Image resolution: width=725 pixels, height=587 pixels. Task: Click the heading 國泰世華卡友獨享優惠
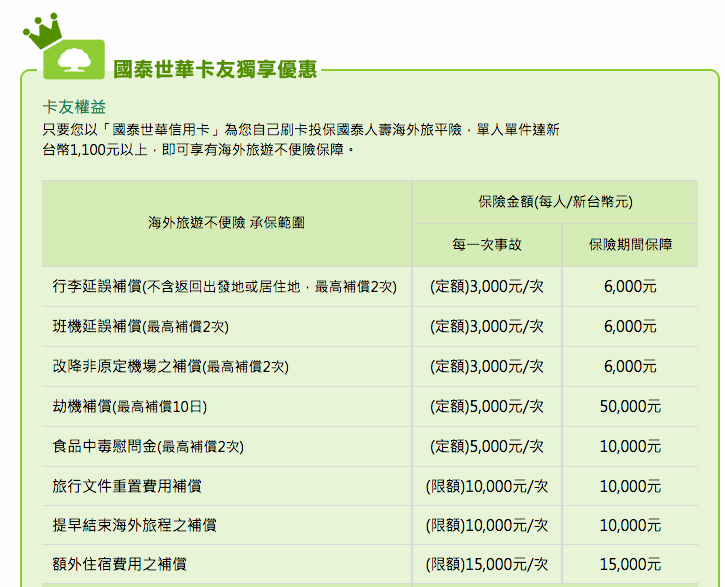point(215,69)
